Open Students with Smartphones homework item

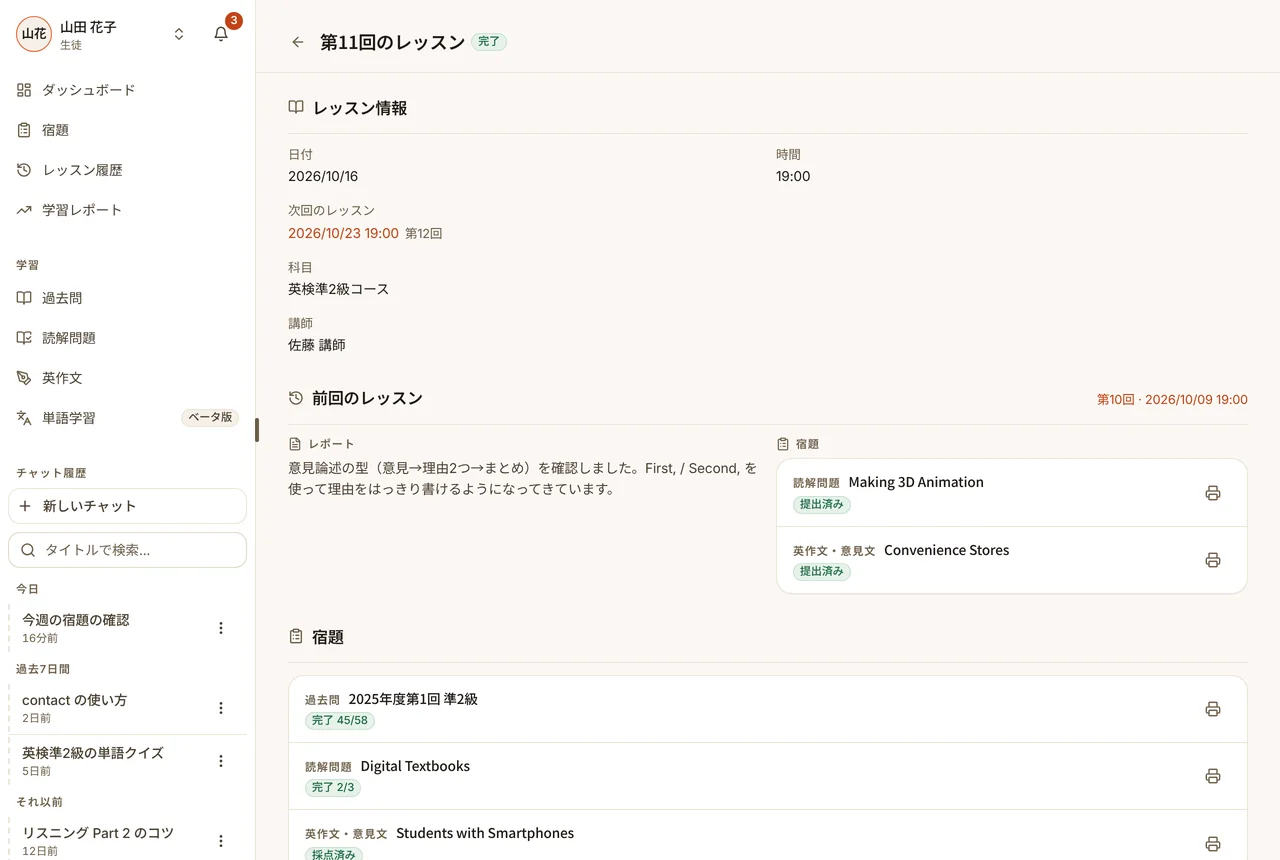coord(768,836)
